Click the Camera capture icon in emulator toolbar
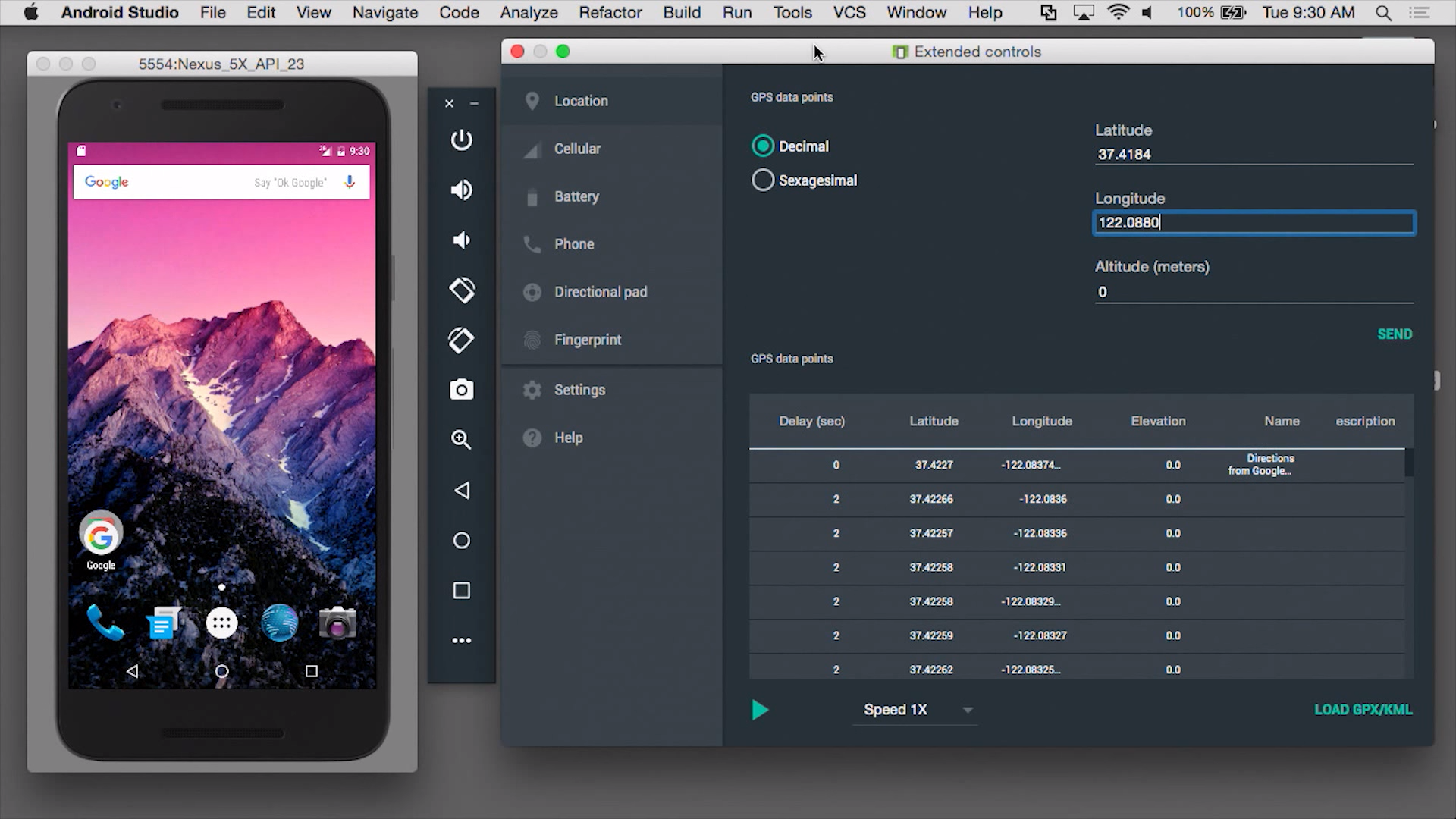This screenshot has width=1456, height=819. (461, 389)
